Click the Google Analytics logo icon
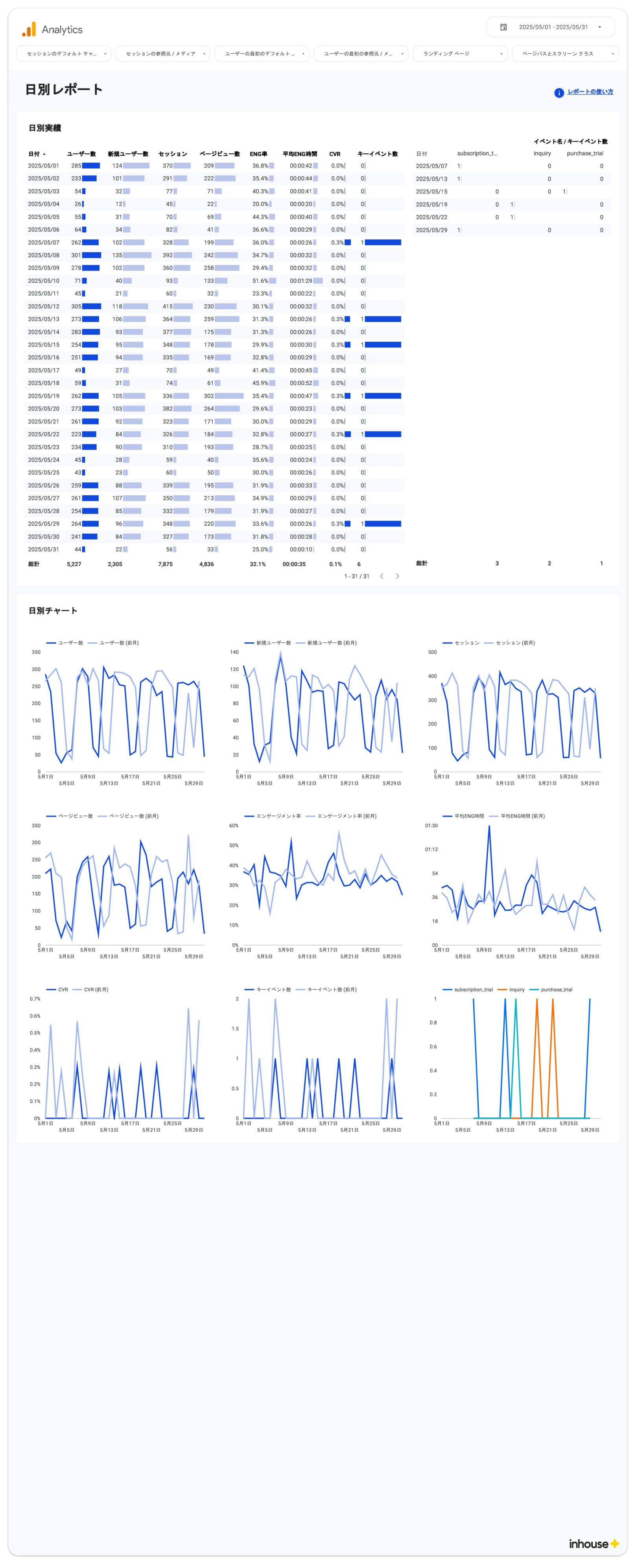The image size is (634, 1568). 29,29
